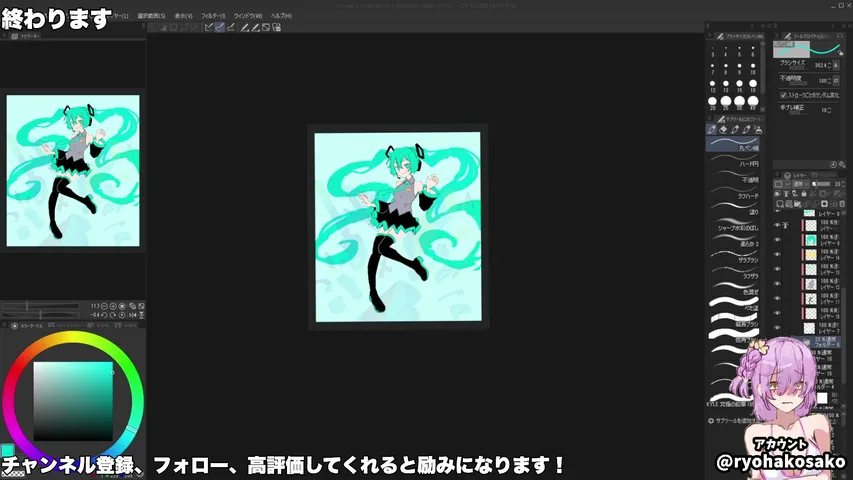Hide layer レイヤー 7 via its eye icon
This screenshot has height=480, width=853.
point(777,328)
